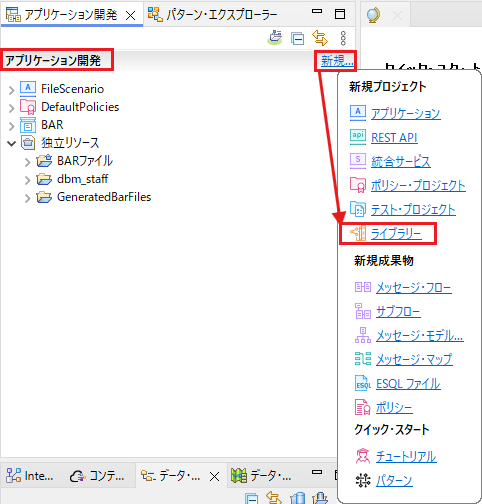Open the コンテ... bottom tab
Screen dimensions: 482x504
[x=97, y=476]
